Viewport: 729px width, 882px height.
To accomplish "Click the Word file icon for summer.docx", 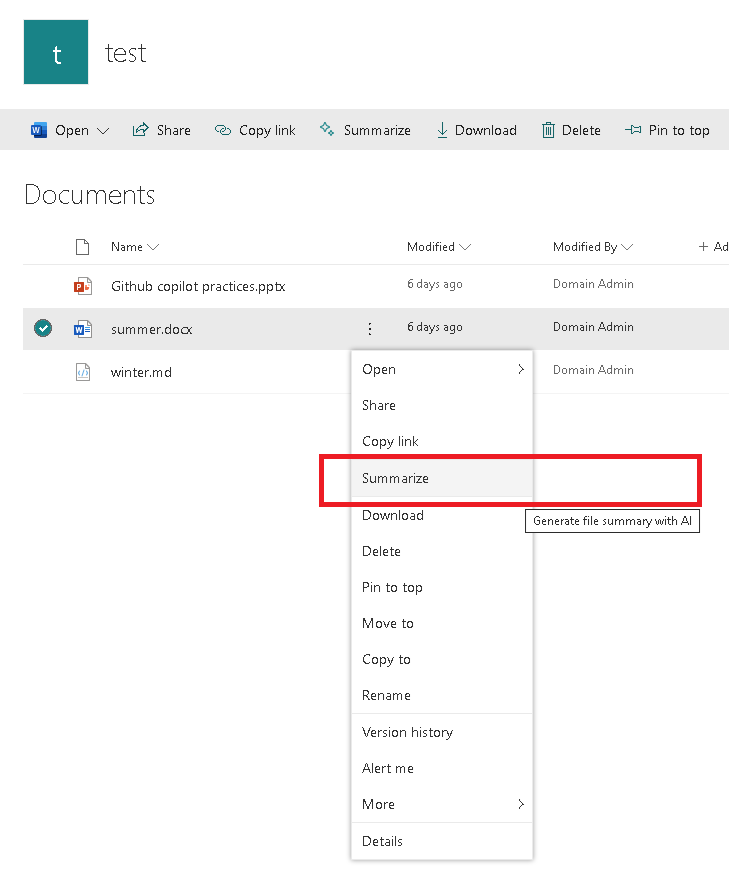I will (x=83, y=329).
